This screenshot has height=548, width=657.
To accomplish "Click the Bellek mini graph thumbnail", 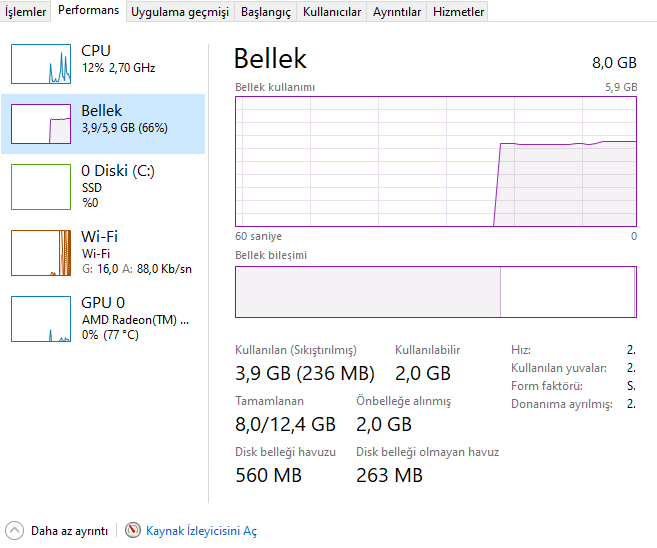I will tap(41, 123).
